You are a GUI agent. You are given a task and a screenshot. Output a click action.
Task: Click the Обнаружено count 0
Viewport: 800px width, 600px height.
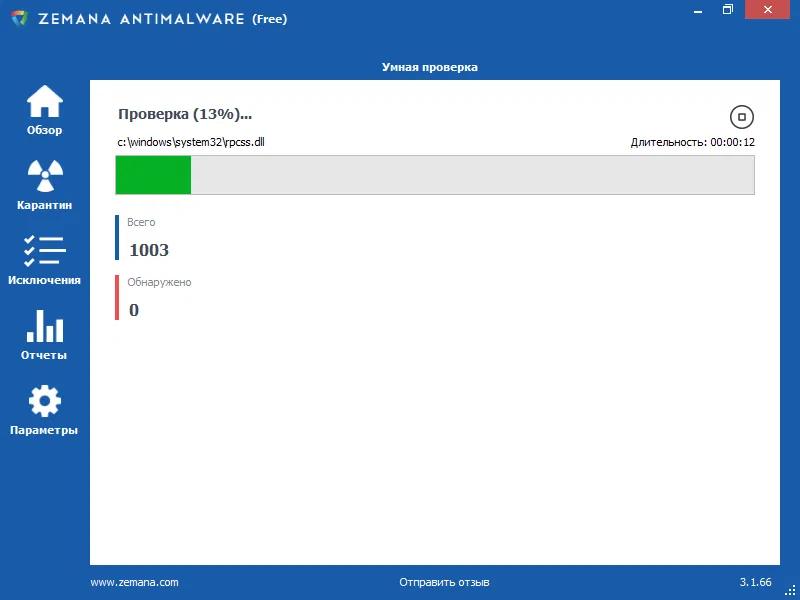[134, 310]
